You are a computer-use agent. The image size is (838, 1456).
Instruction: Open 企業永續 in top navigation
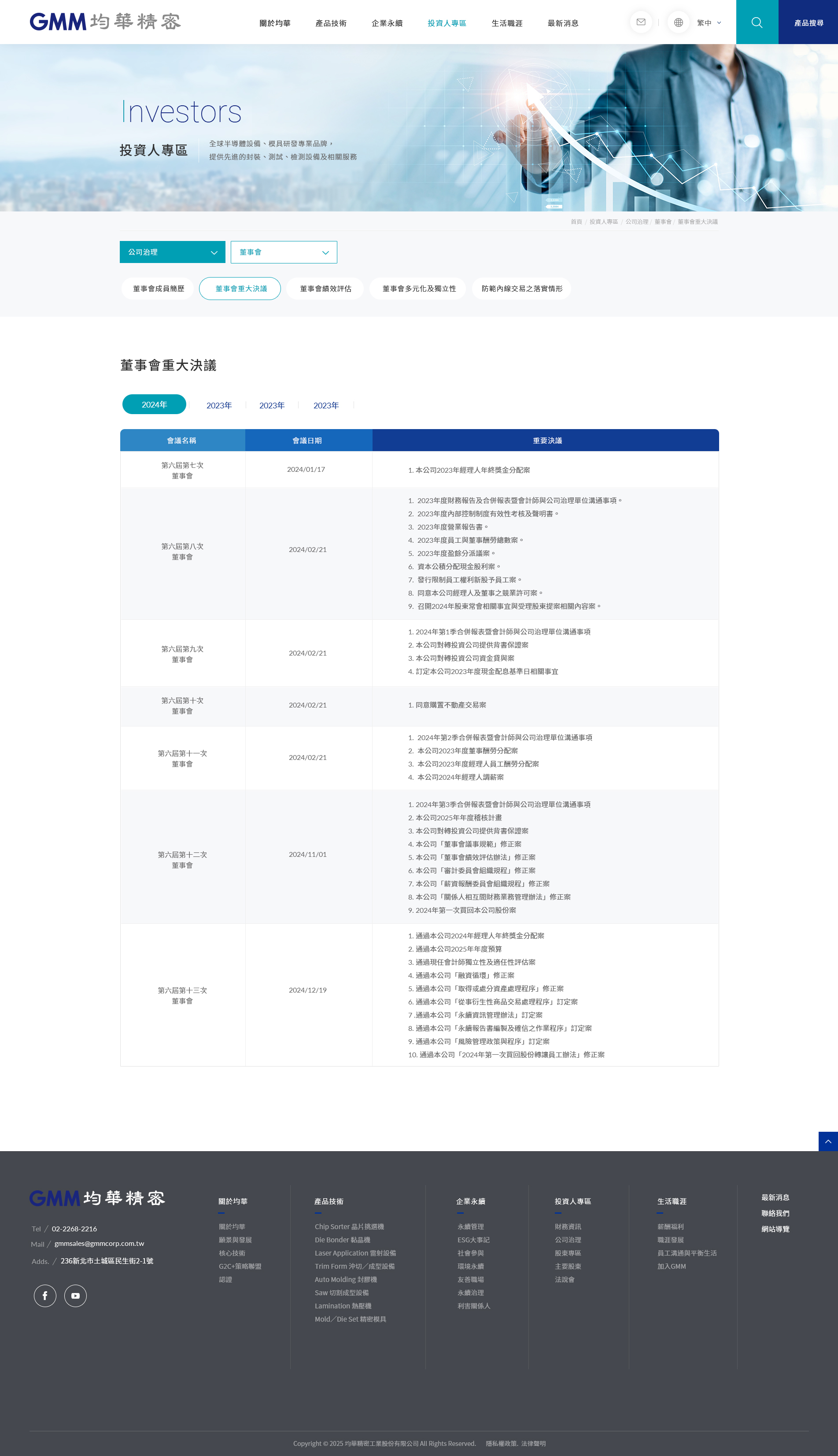point(387,23)
